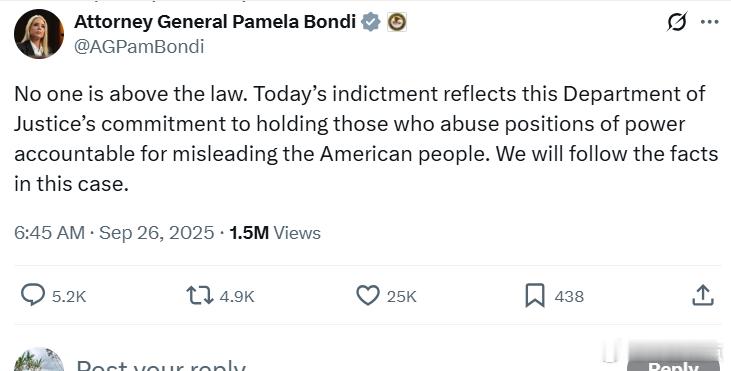The image size is (731, 371).
Task: View the 1.5M Views analytics
Action: pyautogui.click(x=275, y=233)
